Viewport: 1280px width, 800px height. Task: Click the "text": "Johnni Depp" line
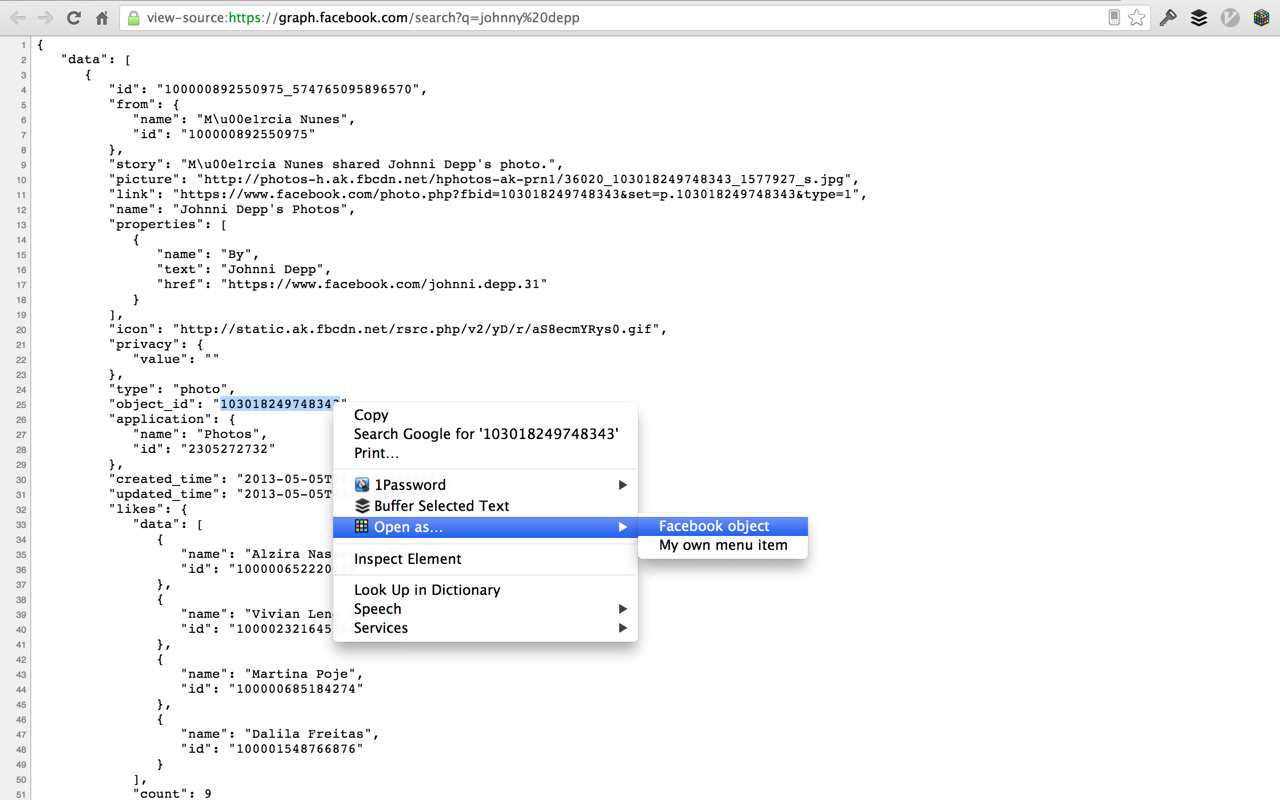tap(244, 269)
